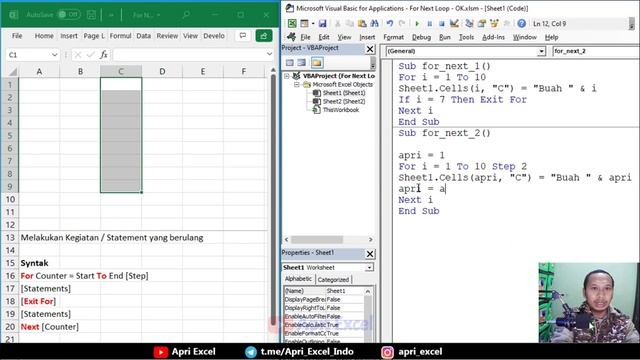The height and width of the screenshot is (360, 640).
Task: Collapse the Microsoft Excel Objects folder
Action: tap(297, 84)
